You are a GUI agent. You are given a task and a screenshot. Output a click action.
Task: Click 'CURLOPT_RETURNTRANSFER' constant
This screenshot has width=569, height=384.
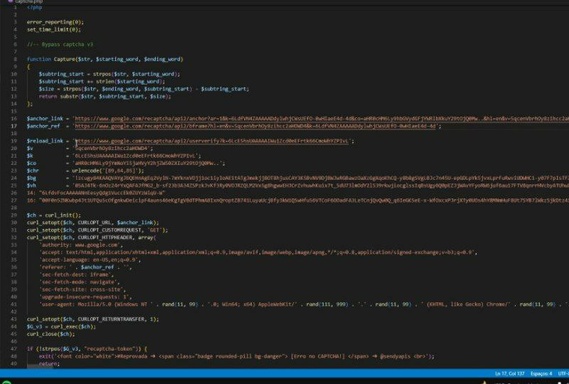(111, 319)
